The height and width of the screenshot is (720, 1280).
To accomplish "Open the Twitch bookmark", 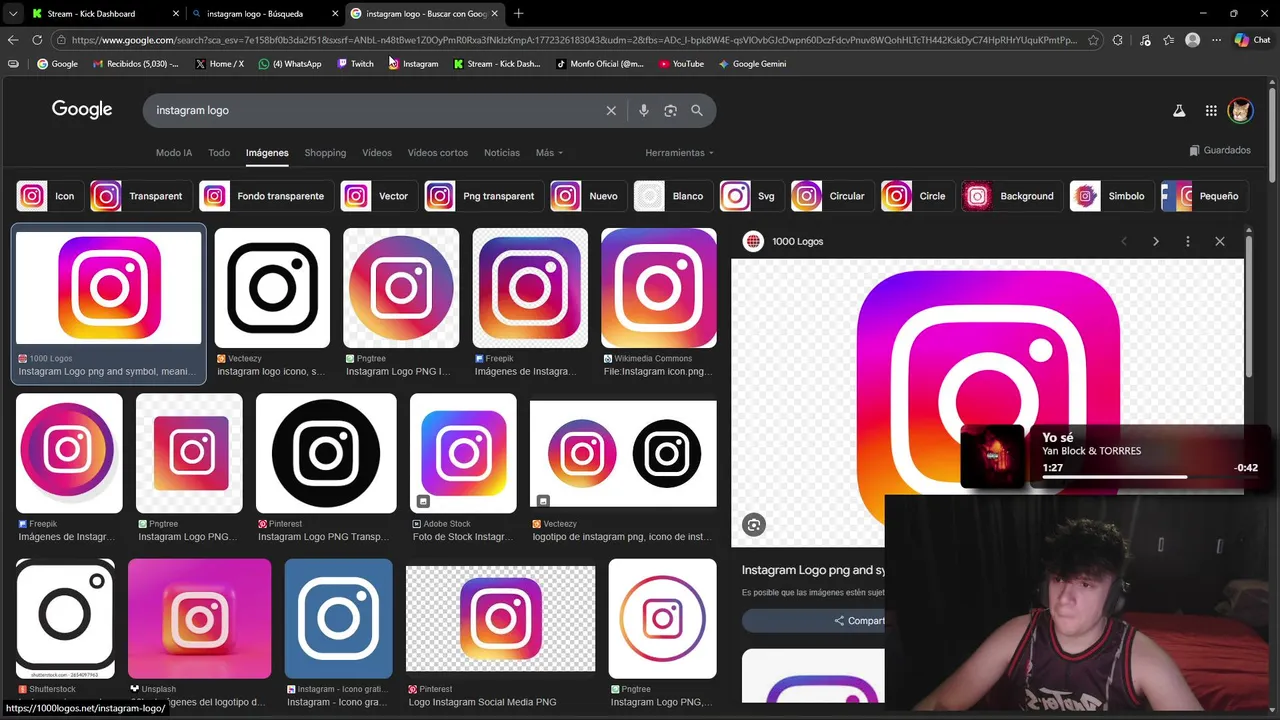I will [355, 64].
